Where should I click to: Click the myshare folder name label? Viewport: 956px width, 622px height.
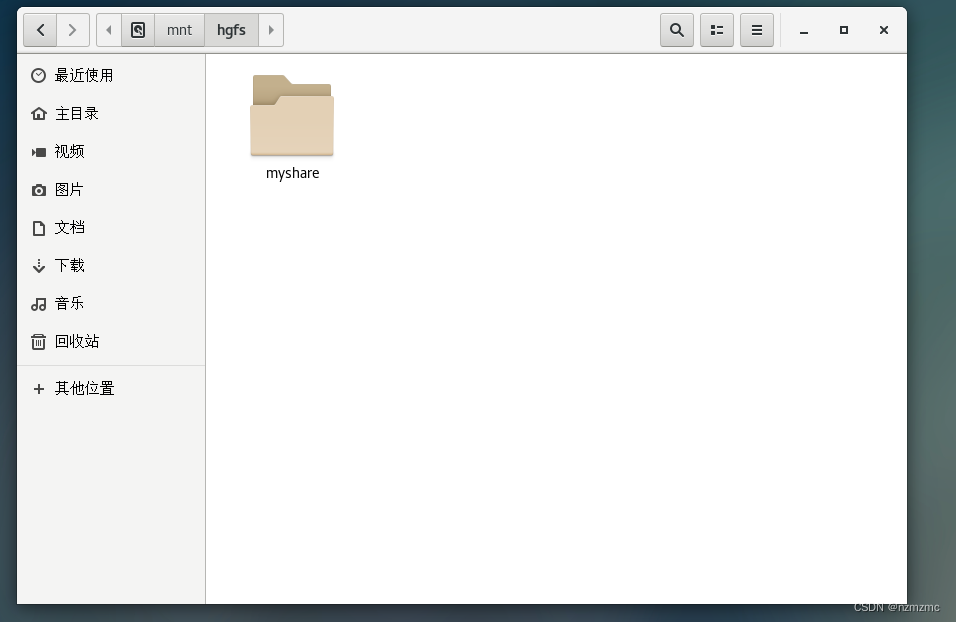[293, 173]
